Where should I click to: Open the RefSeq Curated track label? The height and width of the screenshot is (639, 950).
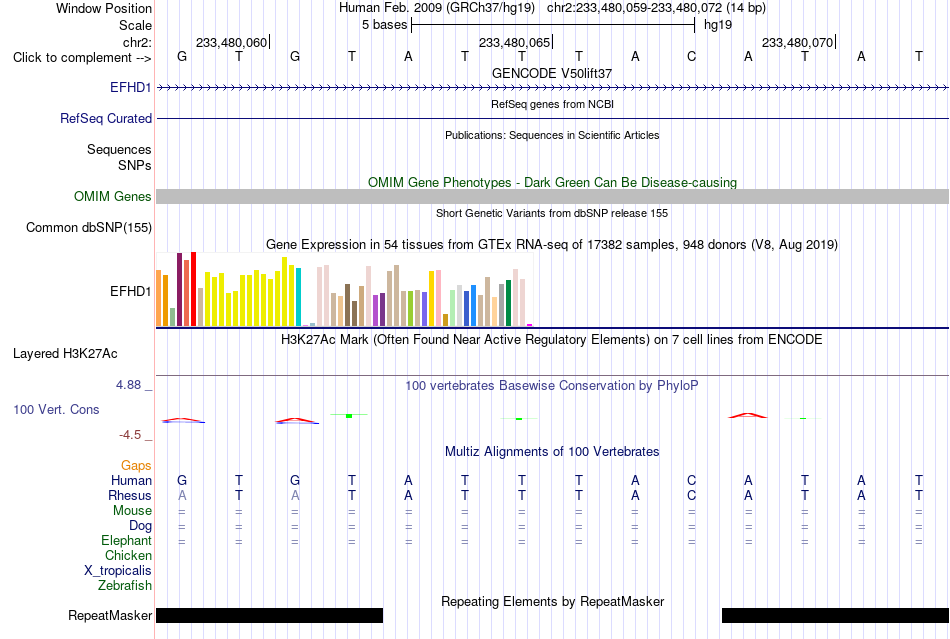(105, 118)
